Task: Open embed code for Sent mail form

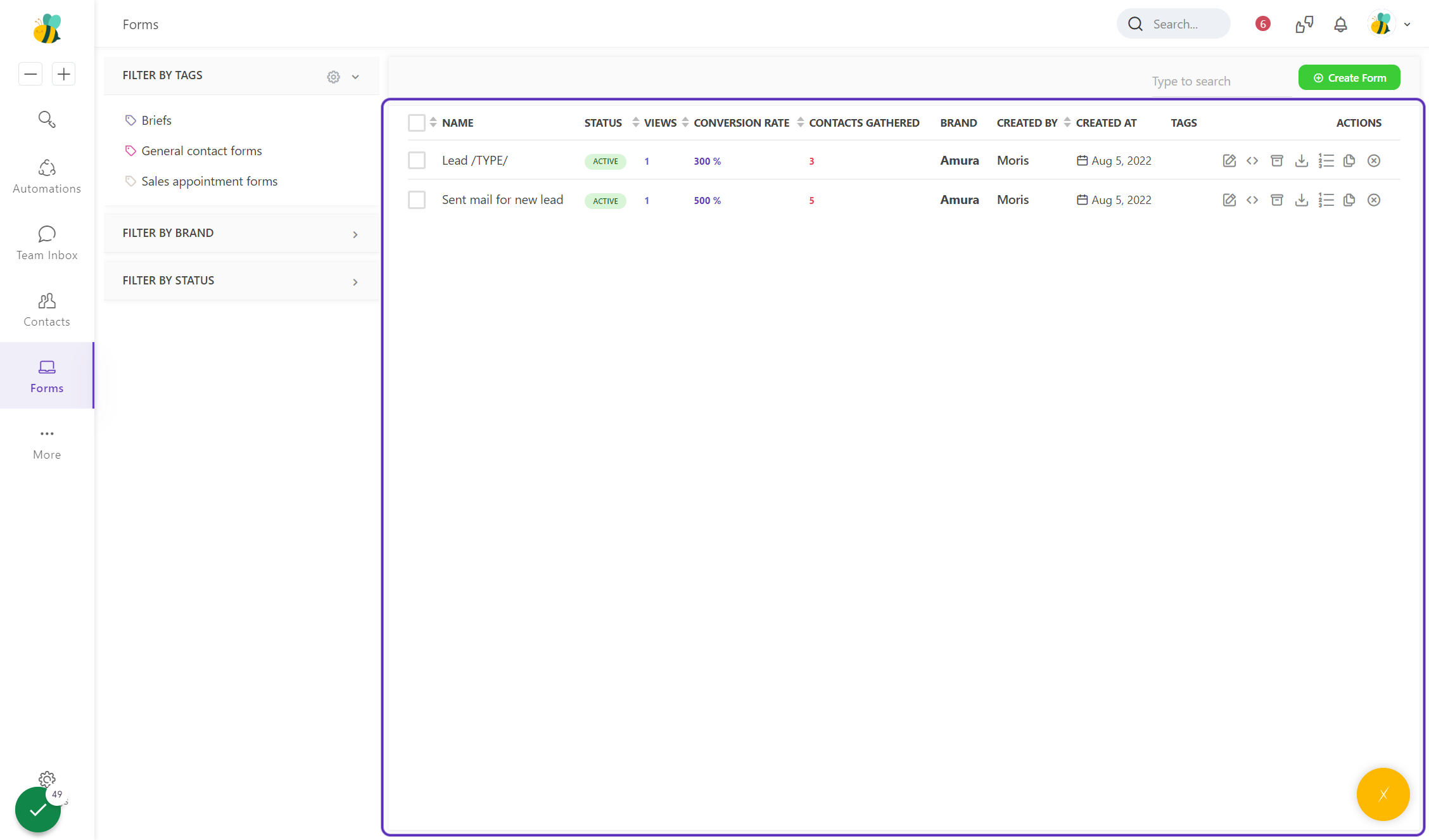Action: coord(1252,200)
